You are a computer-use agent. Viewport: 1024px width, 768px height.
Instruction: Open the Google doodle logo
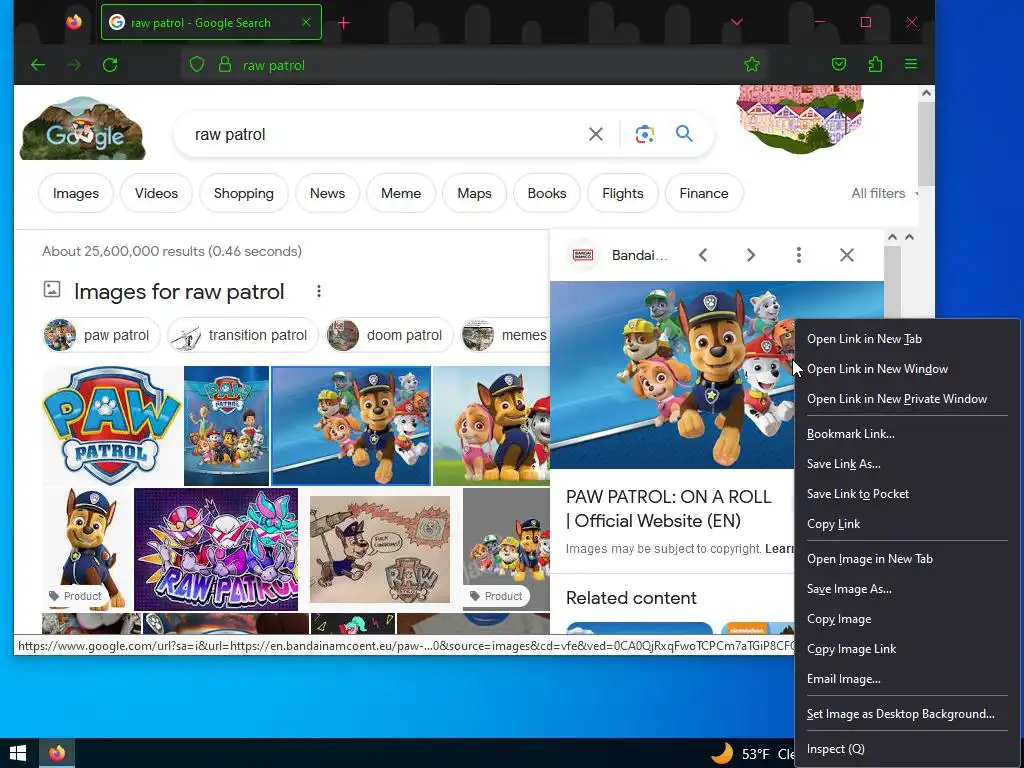click(x=82, y=128)
